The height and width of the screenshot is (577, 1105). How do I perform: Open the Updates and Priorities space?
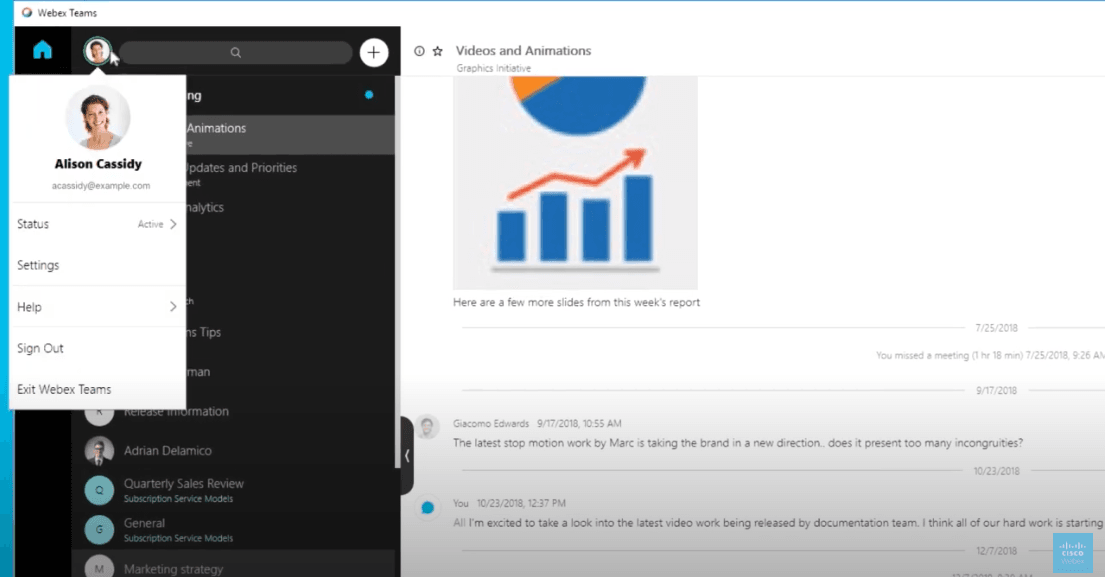tap(290, 173)
